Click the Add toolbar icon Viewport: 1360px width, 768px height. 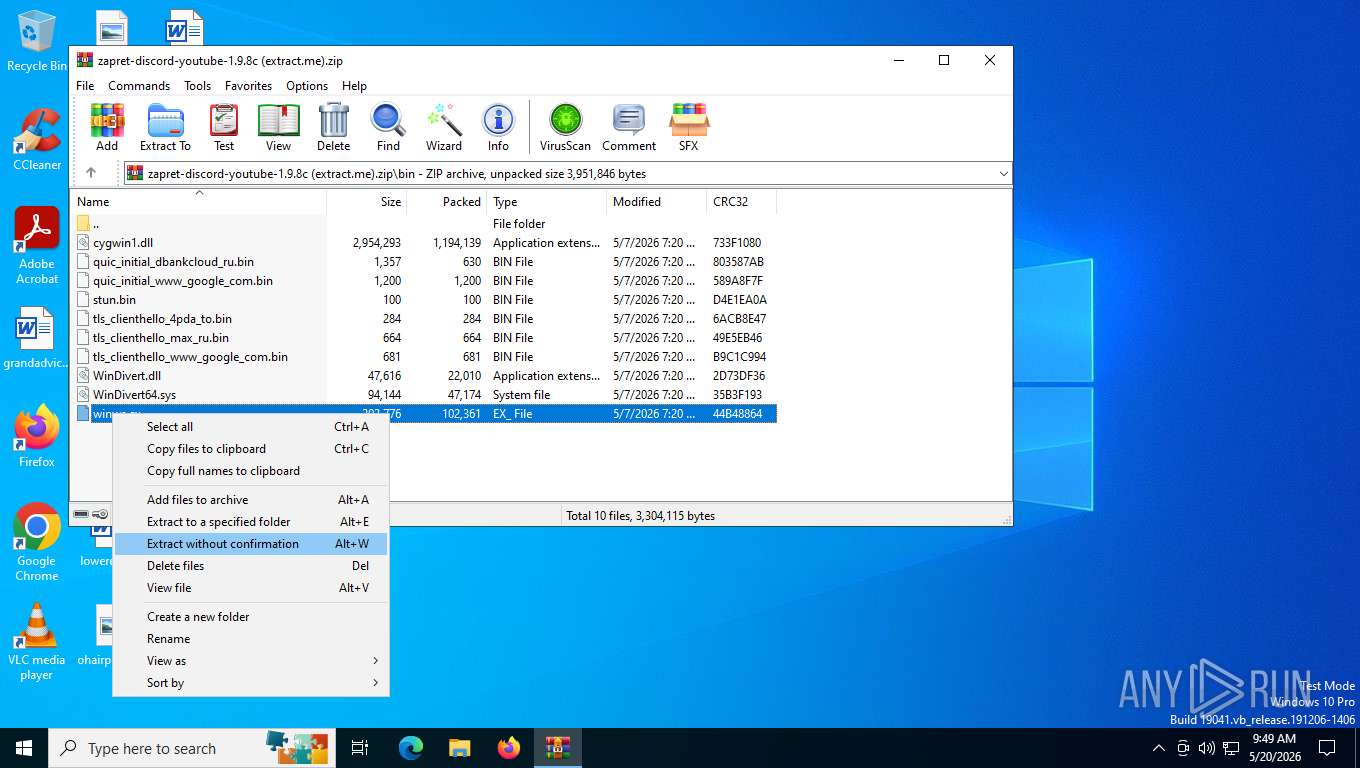point(107,127)
